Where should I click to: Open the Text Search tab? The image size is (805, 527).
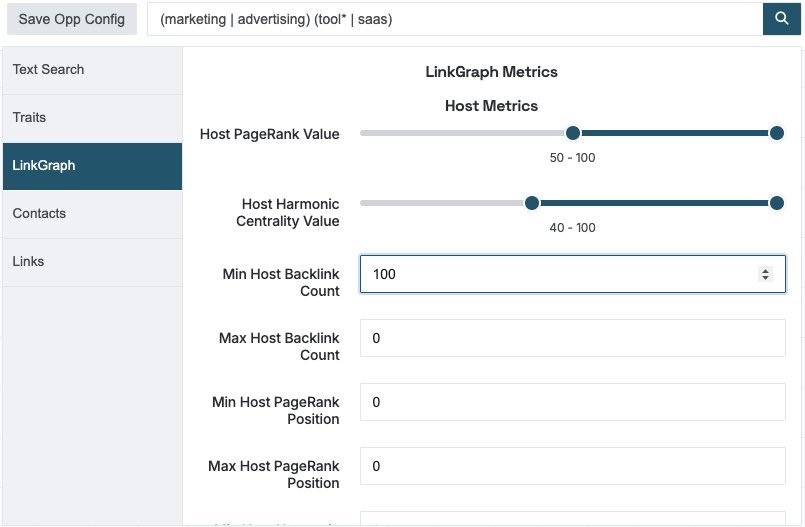point(92,70)
